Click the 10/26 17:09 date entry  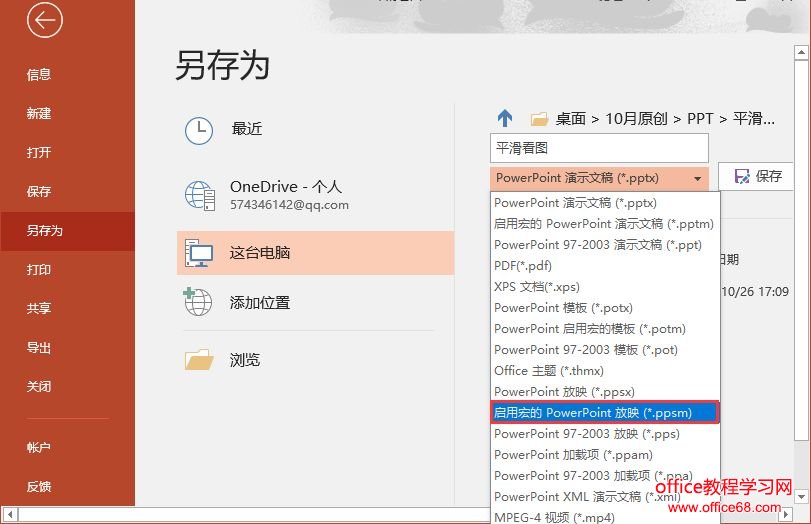click(x=755, y=292)
